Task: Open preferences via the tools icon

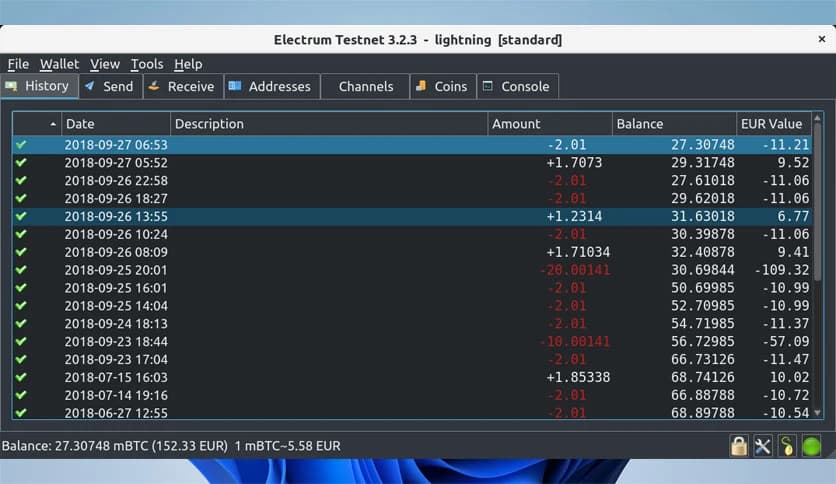Action: pyautogui.click(x=763, y=446)
